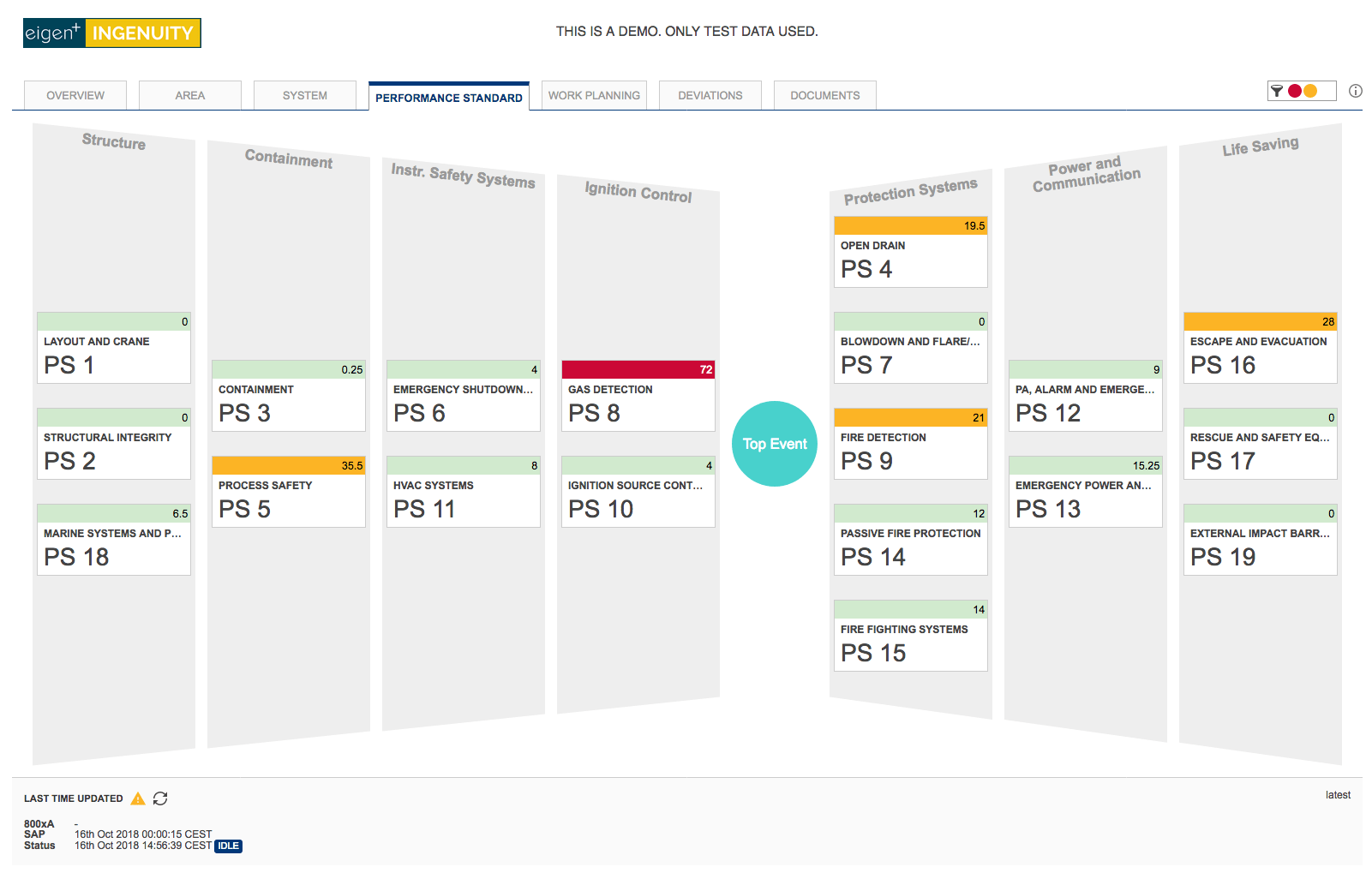Switch to the Overview tab
Screen dimensions: 1372x879
pyautogui.click(x=75, y=95)
